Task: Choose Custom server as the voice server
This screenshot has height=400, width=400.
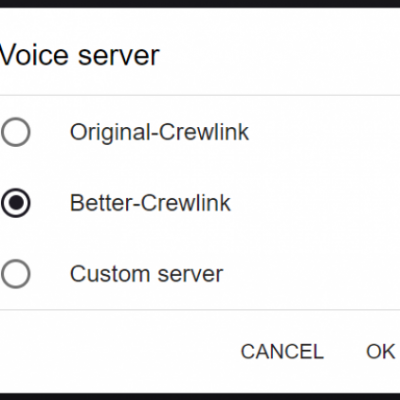Action: [x=16, y=274]
